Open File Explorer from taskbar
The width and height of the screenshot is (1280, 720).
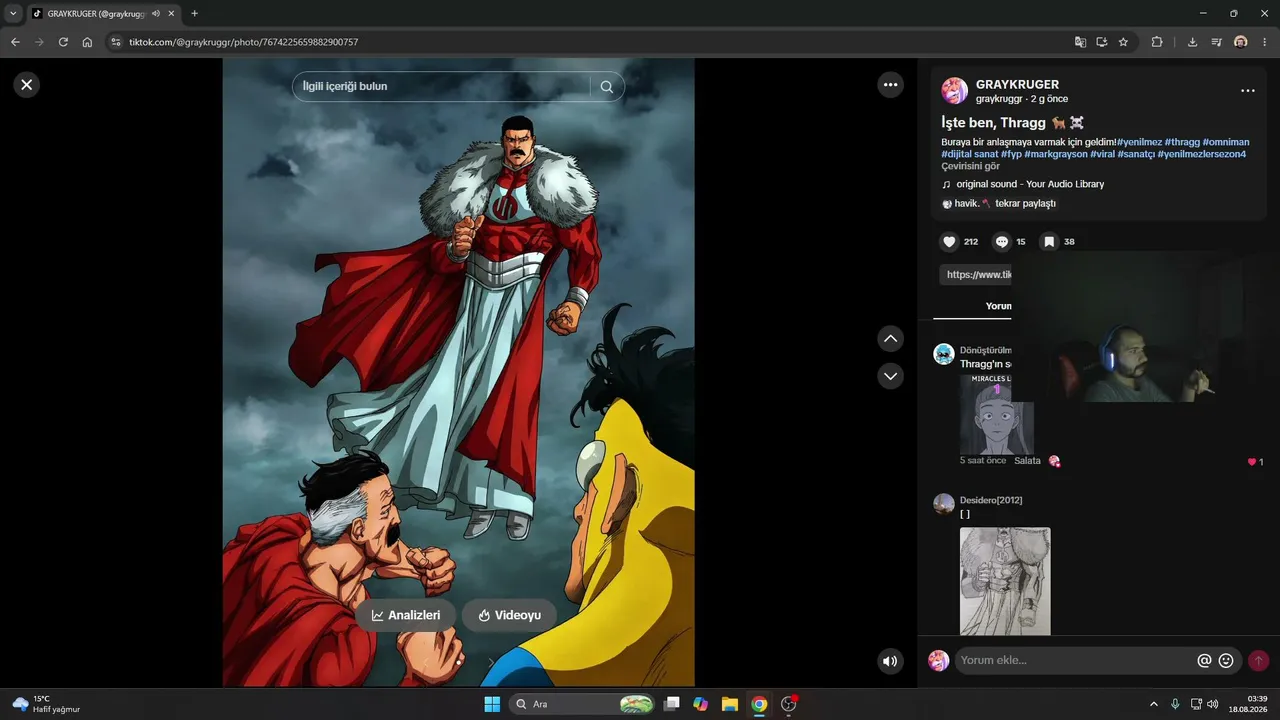[730, 704]
